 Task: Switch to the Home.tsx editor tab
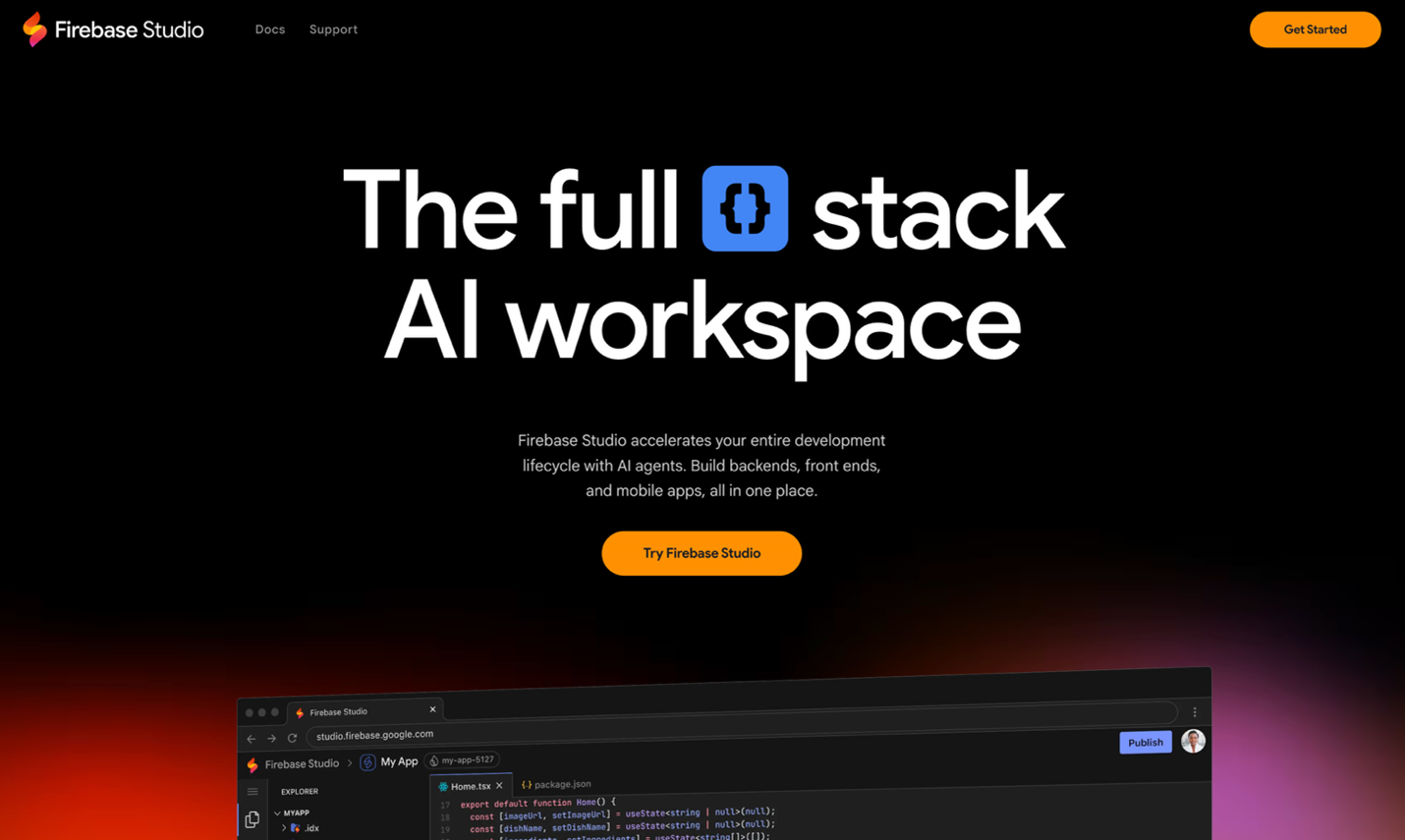click(x=471, y=786)
